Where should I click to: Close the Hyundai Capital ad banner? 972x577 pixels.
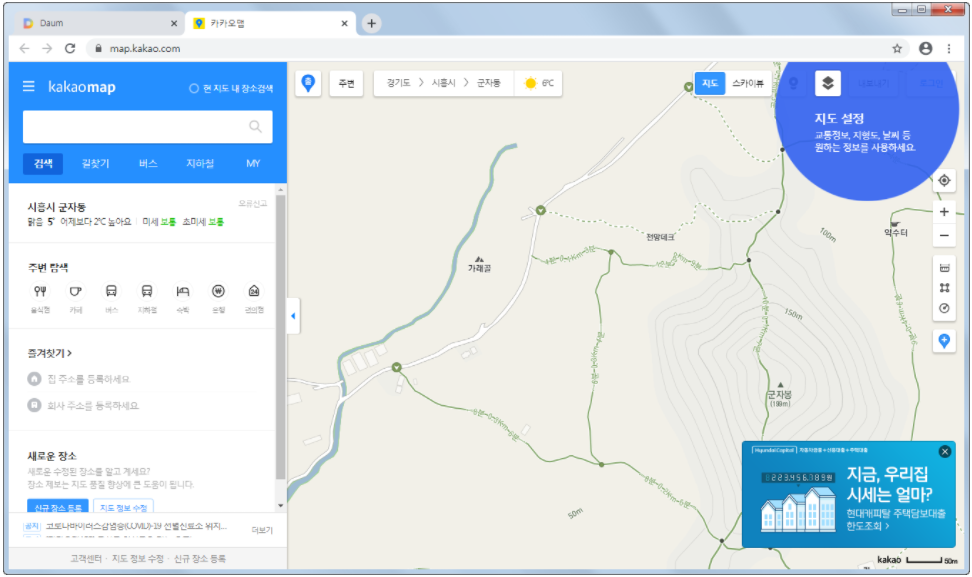coord(944,451)
